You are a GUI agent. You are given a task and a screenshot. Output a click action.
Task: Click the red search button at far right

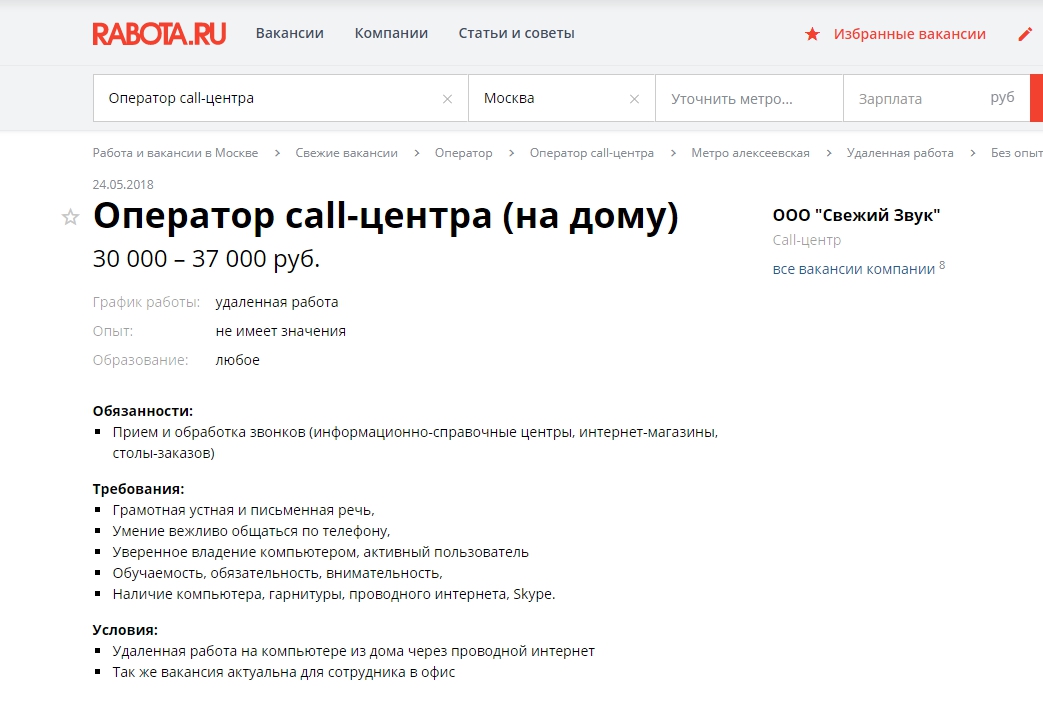click(x=1036, y=98)
